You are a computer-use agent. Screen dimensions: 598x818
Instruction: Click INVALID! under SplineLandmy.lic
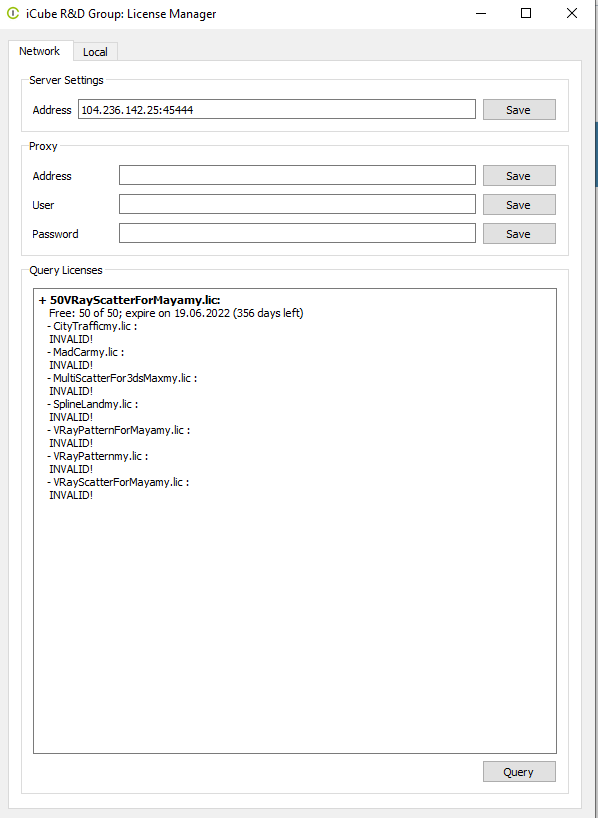click(x=71, y=417)
